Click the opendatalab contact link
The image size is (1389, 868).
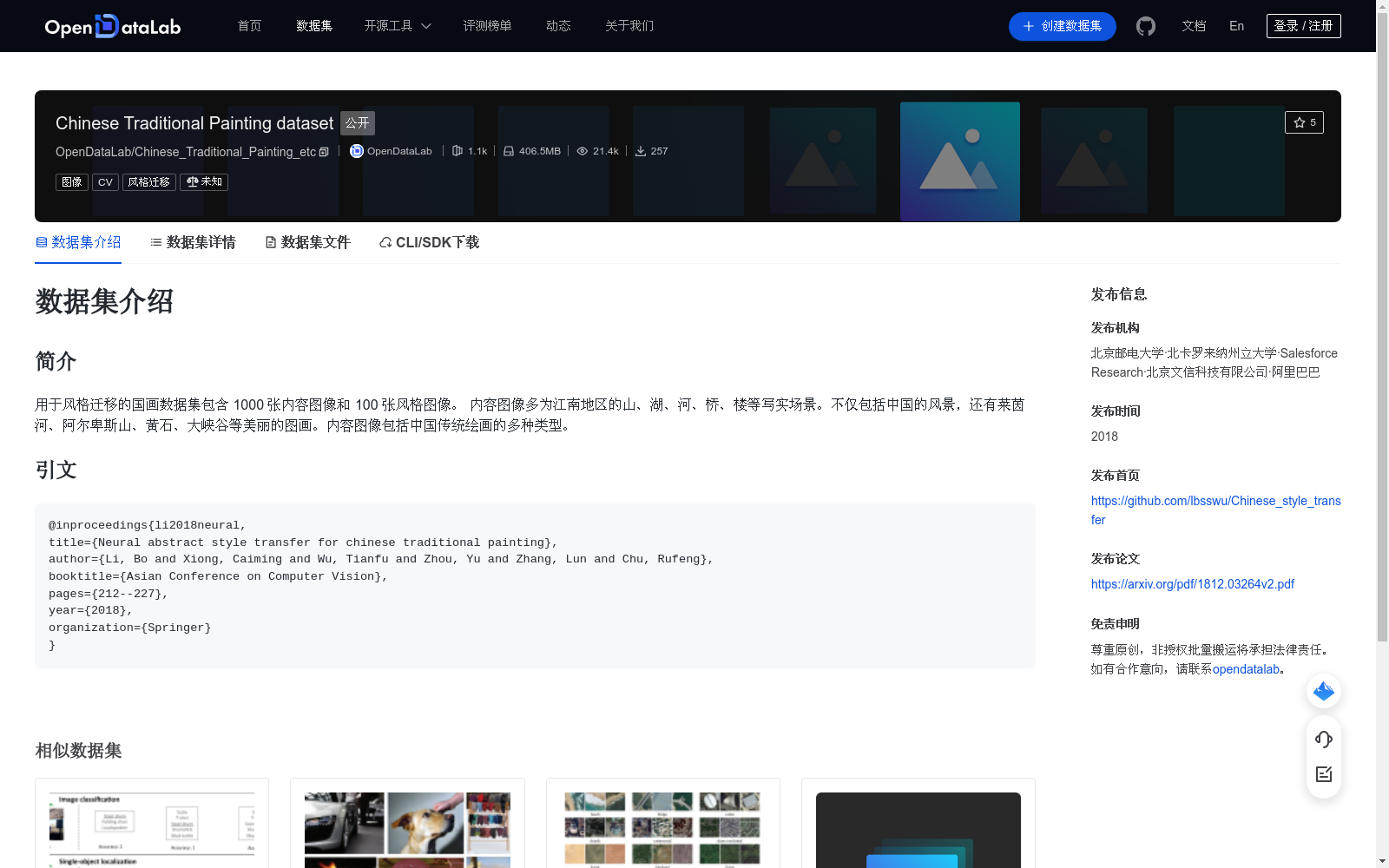(x=1246, y=669)
